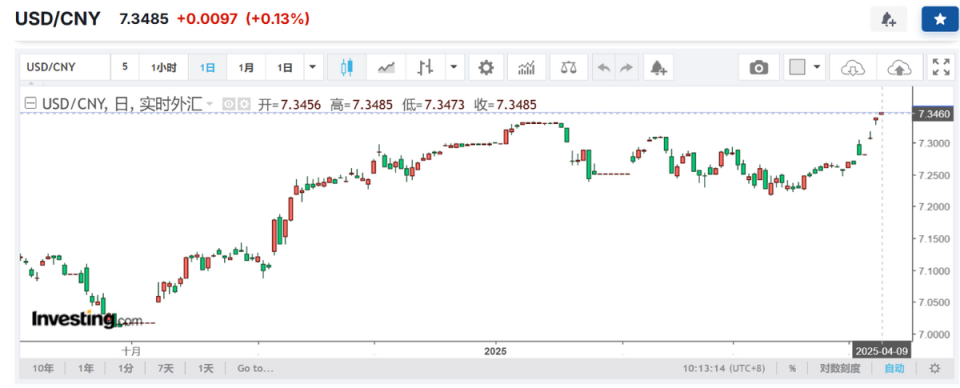Open chart properties gear in toolbar
The width and height of the screenshot is (960, 388).
click(x=486, y=67)
